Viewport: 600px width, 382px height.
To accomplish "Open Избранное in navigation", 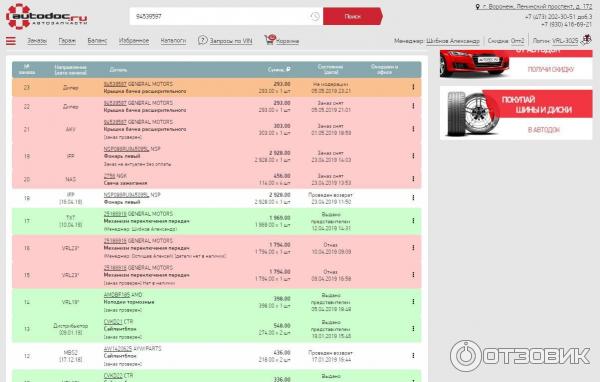I will [134, 41].
